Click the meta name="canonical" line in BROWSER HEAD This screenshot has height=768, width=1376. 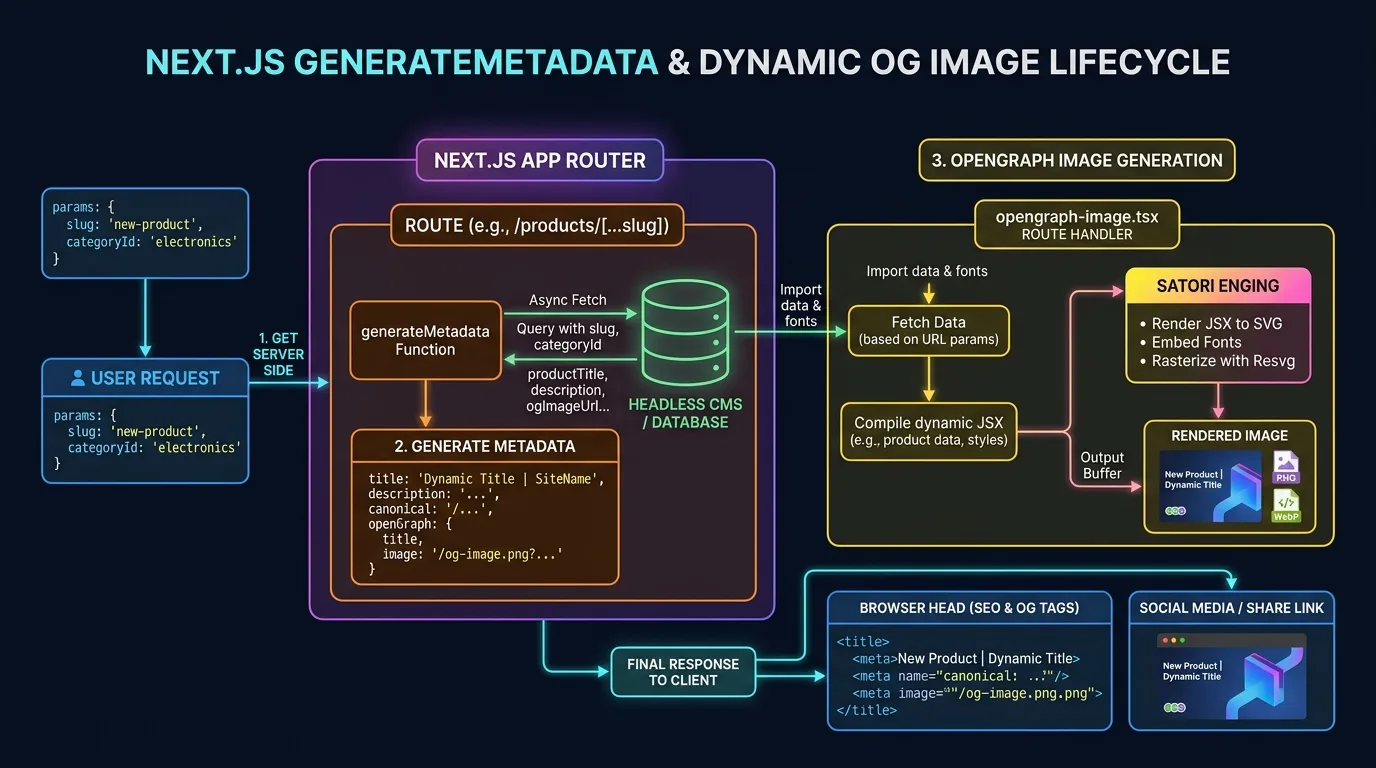tap(961, 675)
